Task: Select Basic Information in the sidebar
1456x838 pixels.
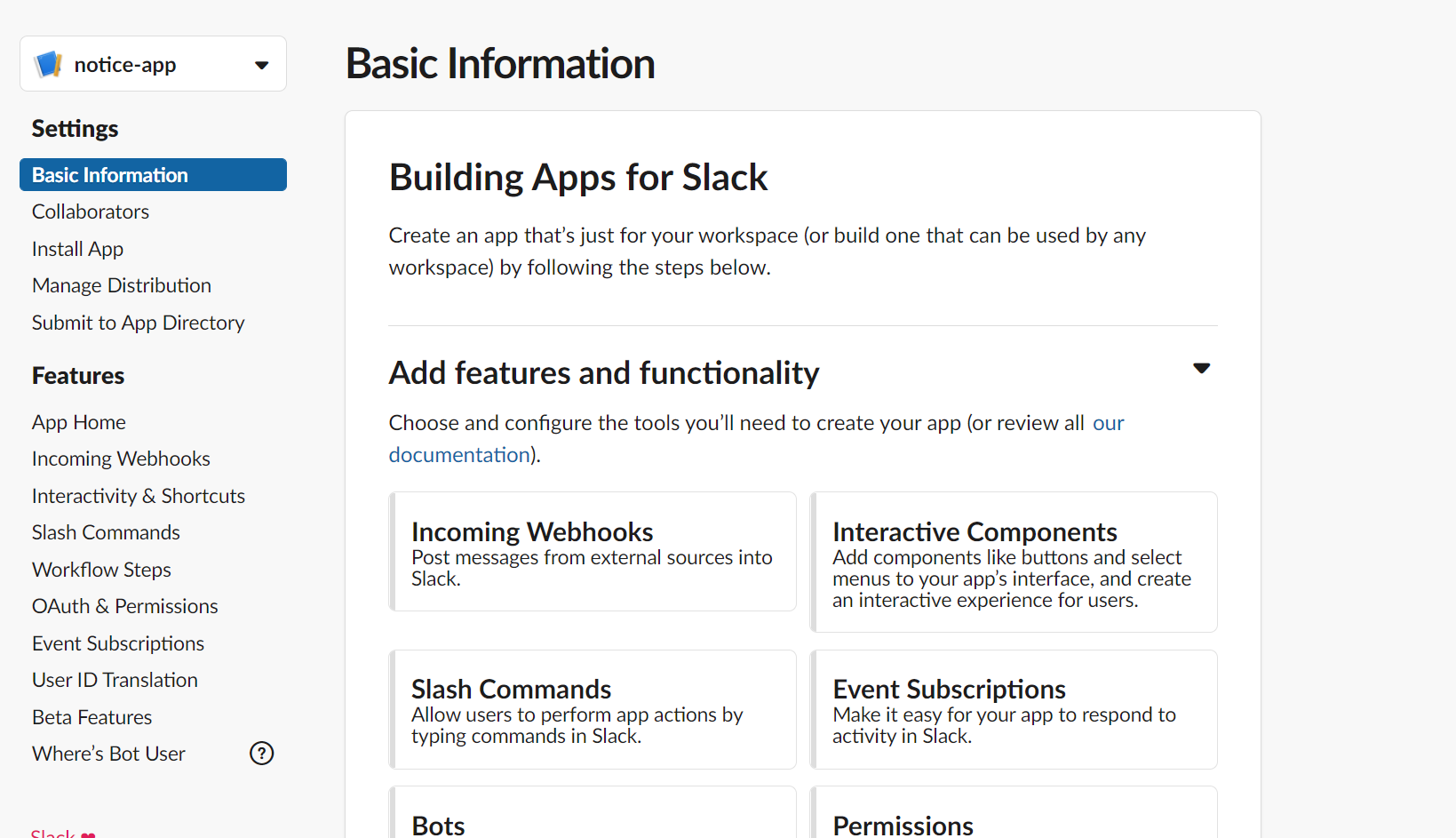Action: tap(153, 175)
